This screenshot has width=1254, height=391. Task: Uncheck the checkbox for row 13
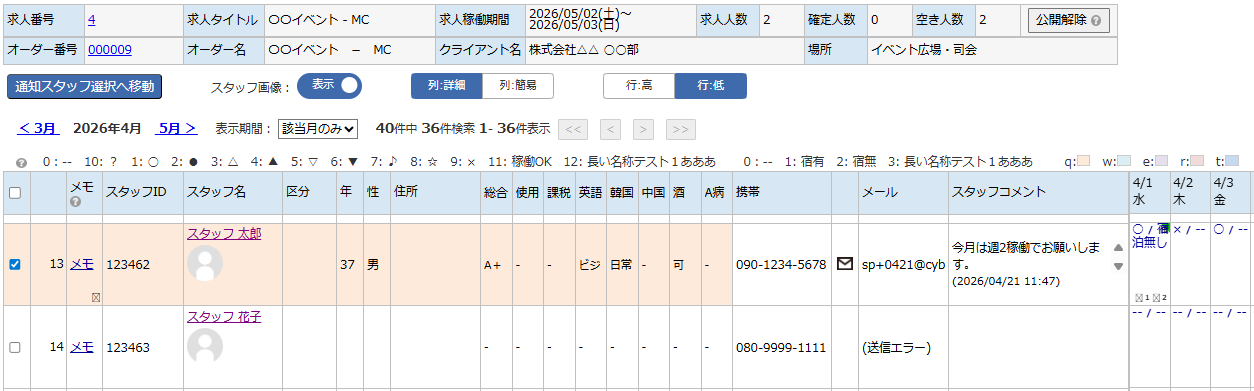click(x=14, y=265)
